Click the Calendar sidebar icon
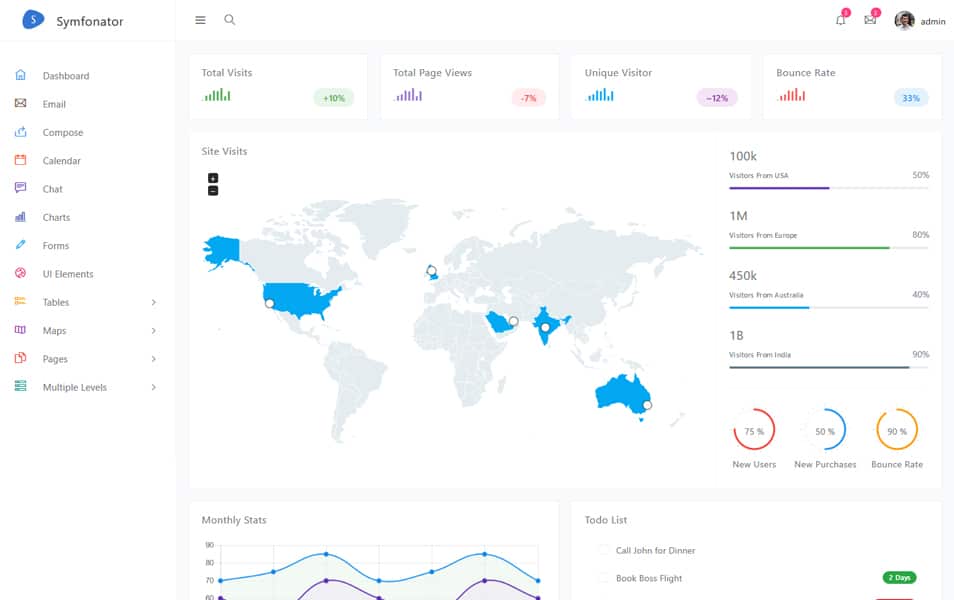 point(21,160)
